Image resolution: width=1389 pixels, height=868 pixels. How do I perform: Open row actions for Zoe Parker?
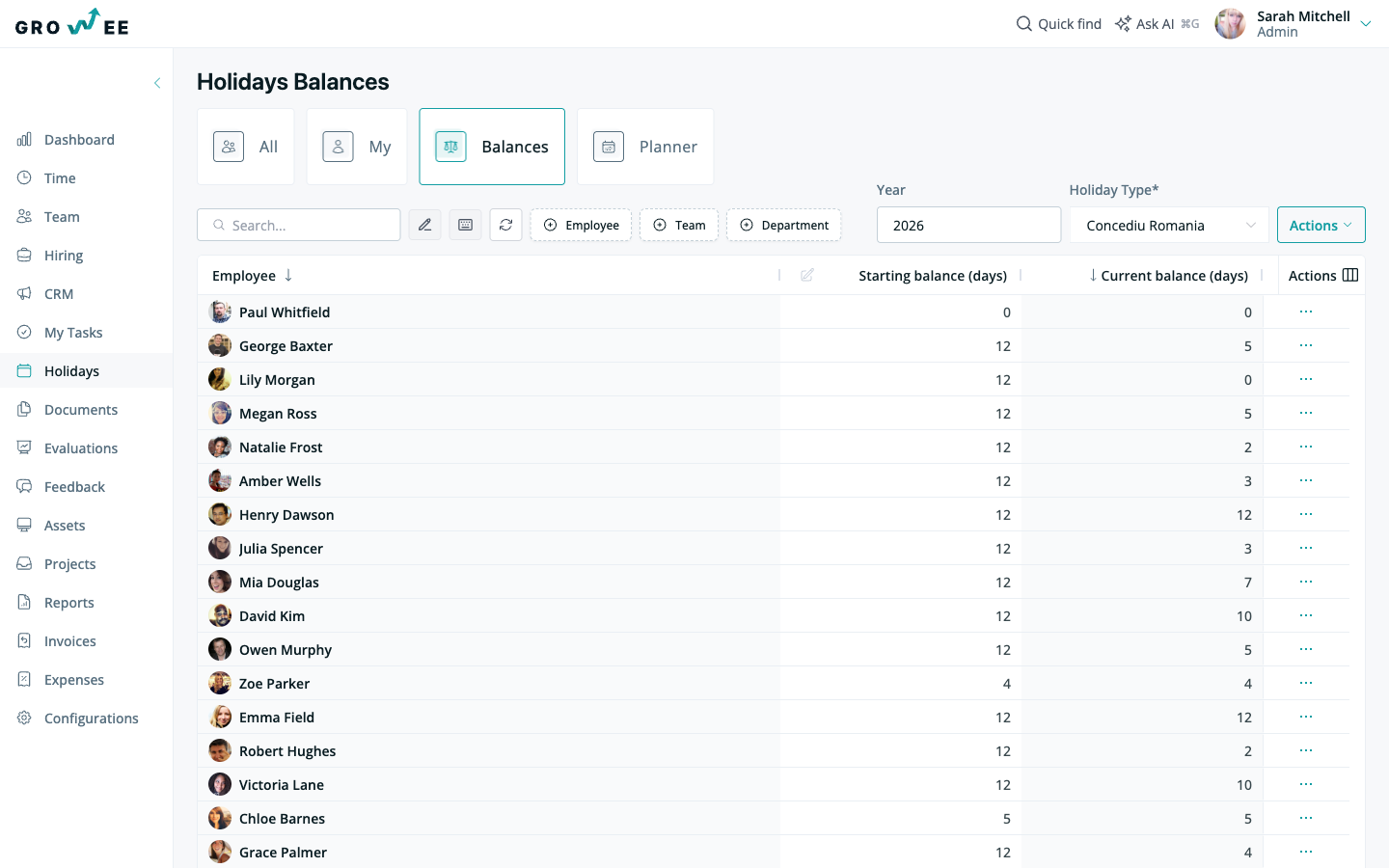point(1306,683)
